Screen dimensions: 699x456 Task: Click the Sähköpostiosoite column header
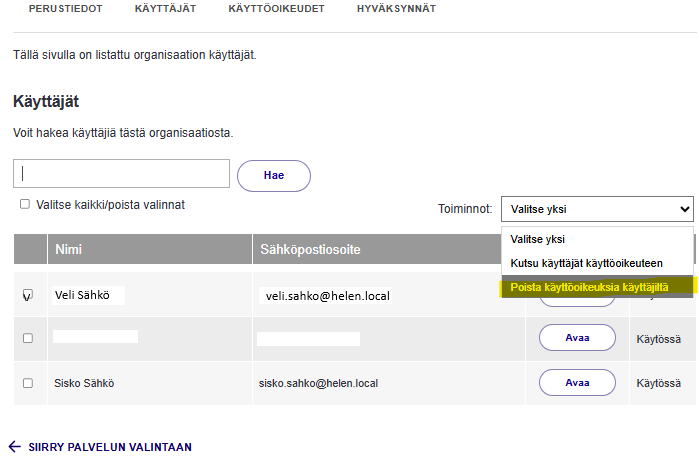tap(310, 249)
